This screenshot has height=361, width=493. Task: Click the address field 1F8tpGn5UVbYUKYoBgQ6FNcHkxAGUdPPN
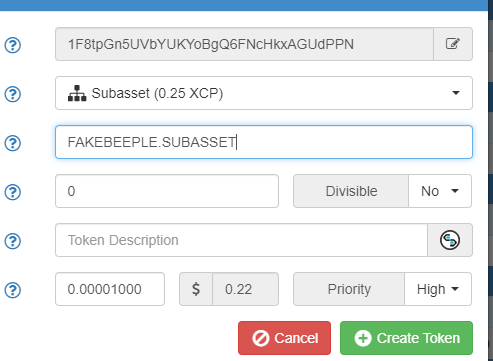(x=244, y=44)
